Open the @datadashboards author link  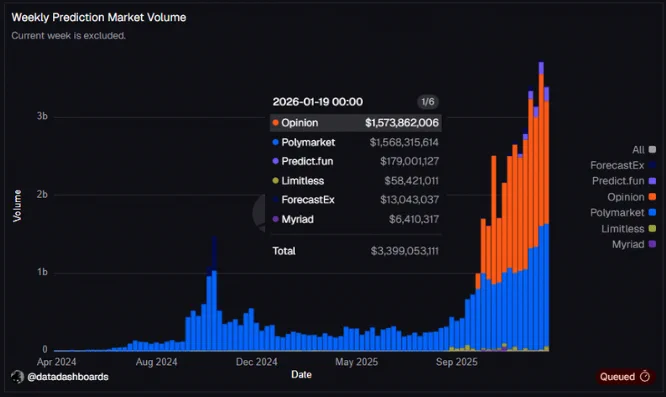(x=68, y=377)
